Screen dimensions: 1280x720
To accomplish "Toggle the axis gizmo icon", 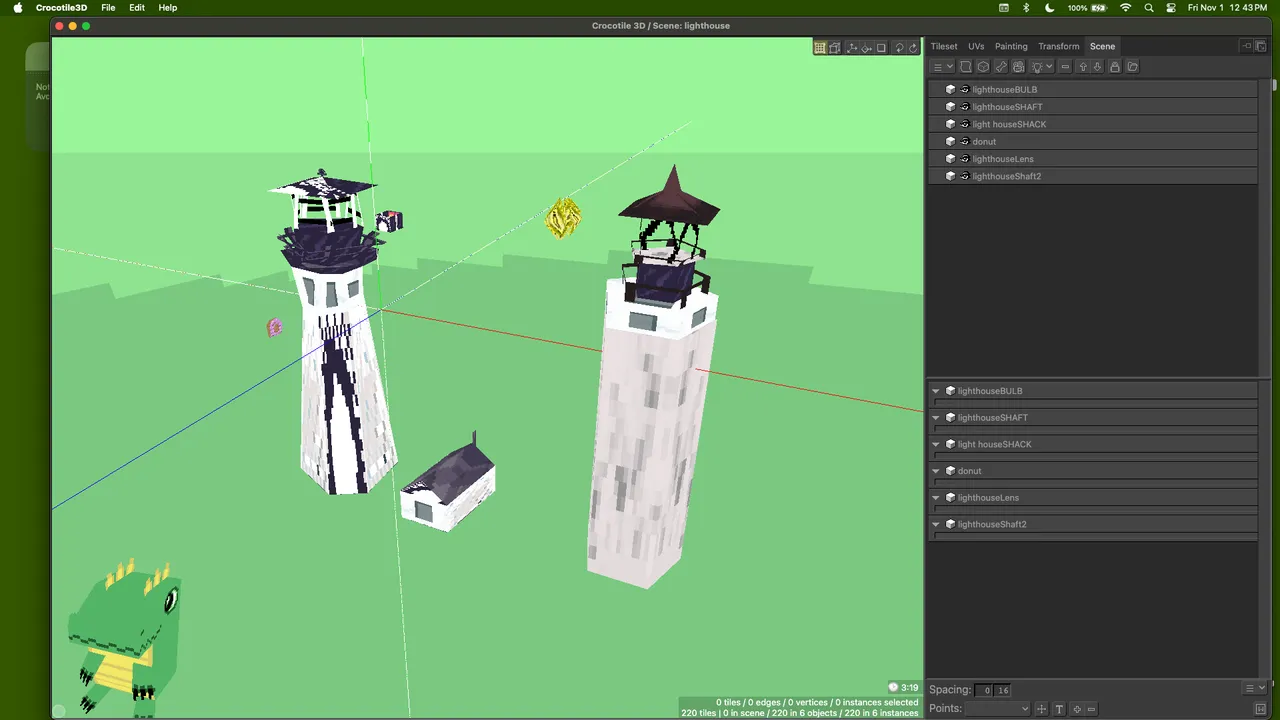I will [x=852, y=48].
